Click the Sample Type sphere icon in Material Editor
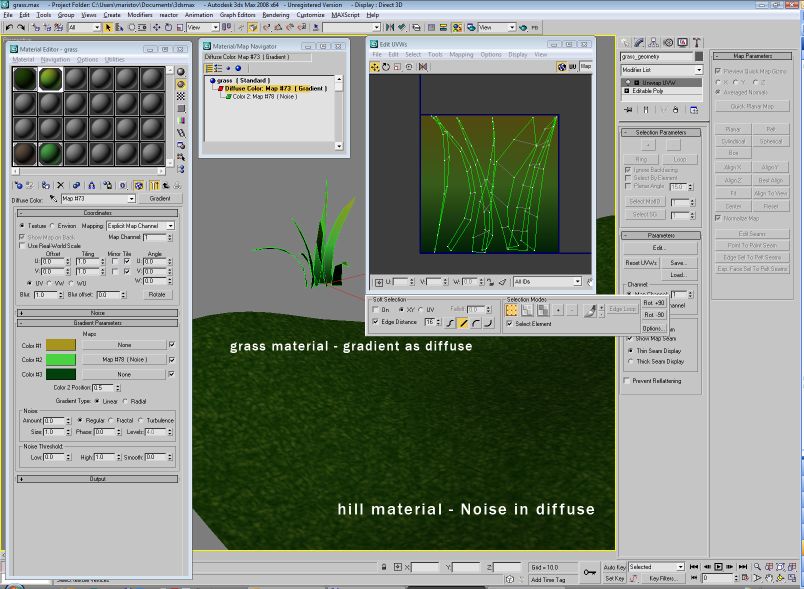 pyautogui.click(x=181, y=72)
